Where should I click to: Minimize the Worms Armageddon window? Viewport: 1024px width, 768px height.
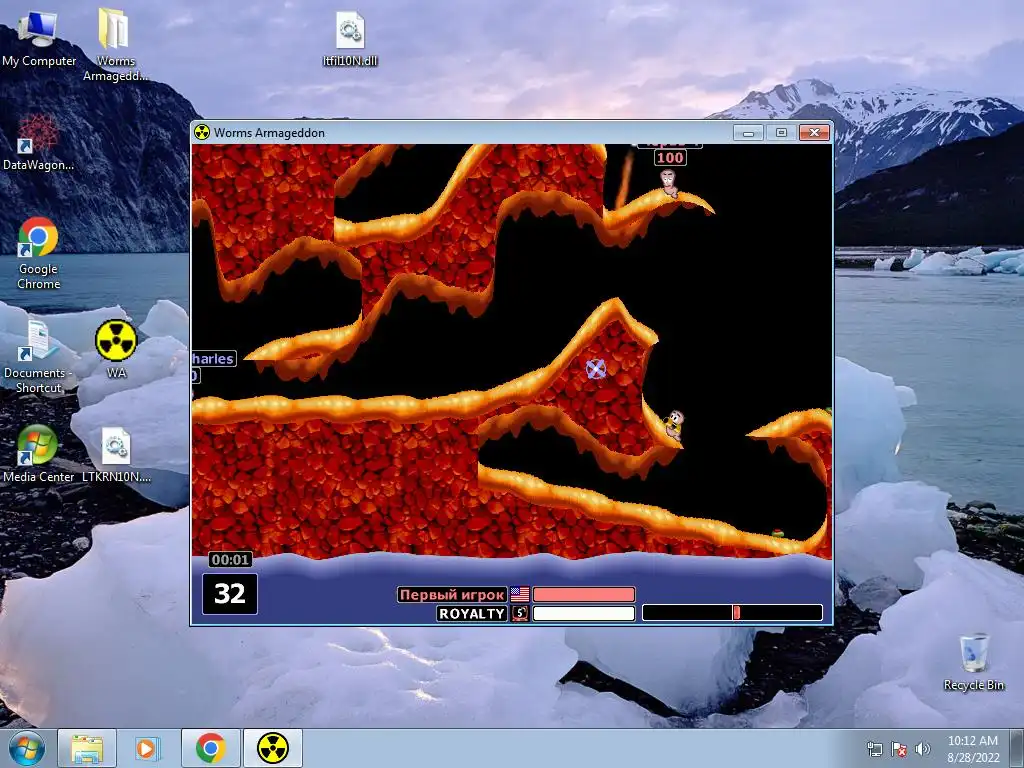748,133
